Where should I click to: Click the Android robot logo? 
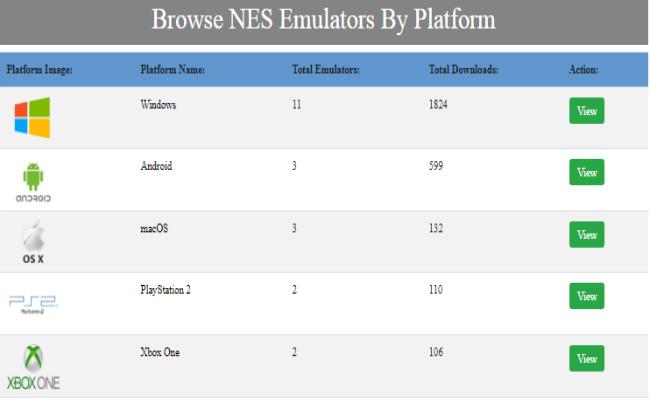point(33,182)
